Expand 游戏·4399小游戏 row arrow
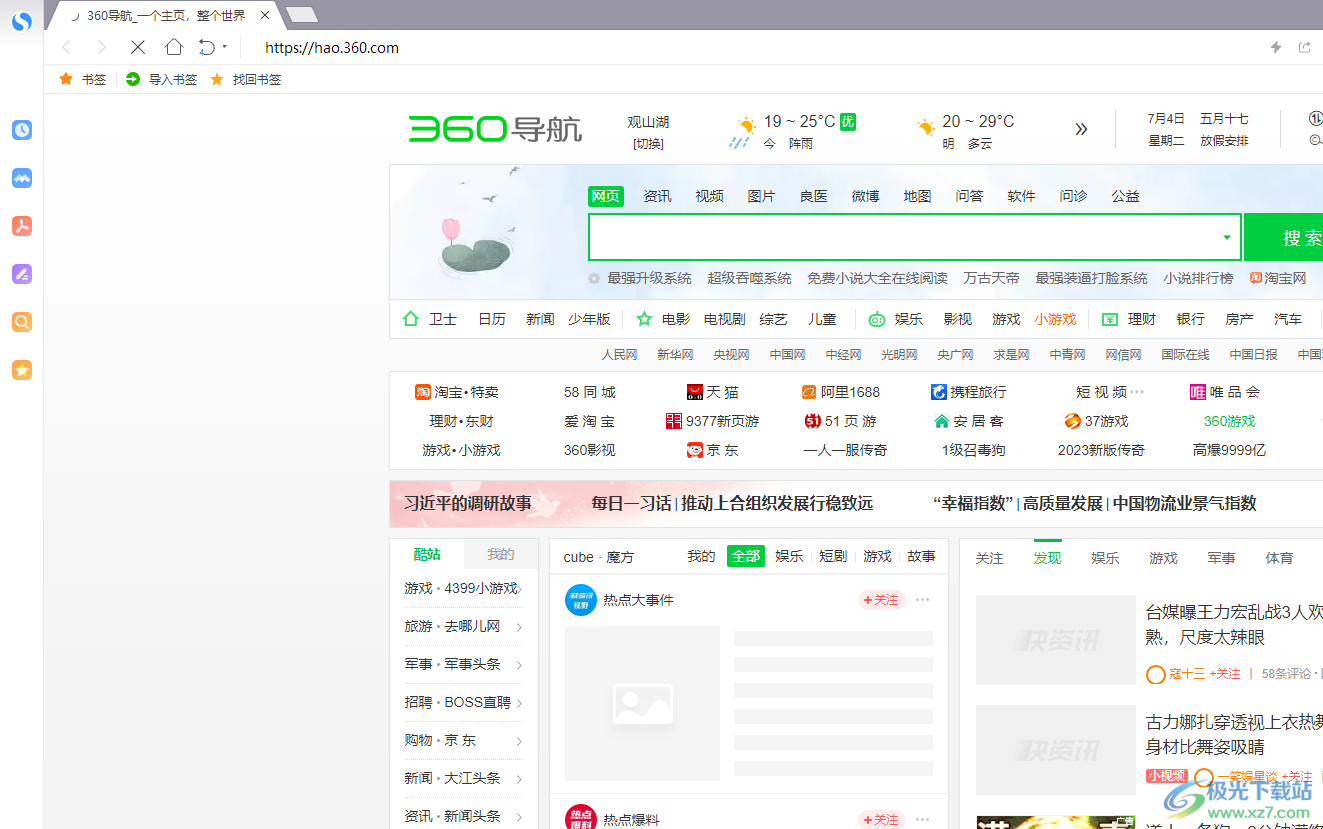This screenshot has height=829, width=1323. coord(520,589)
